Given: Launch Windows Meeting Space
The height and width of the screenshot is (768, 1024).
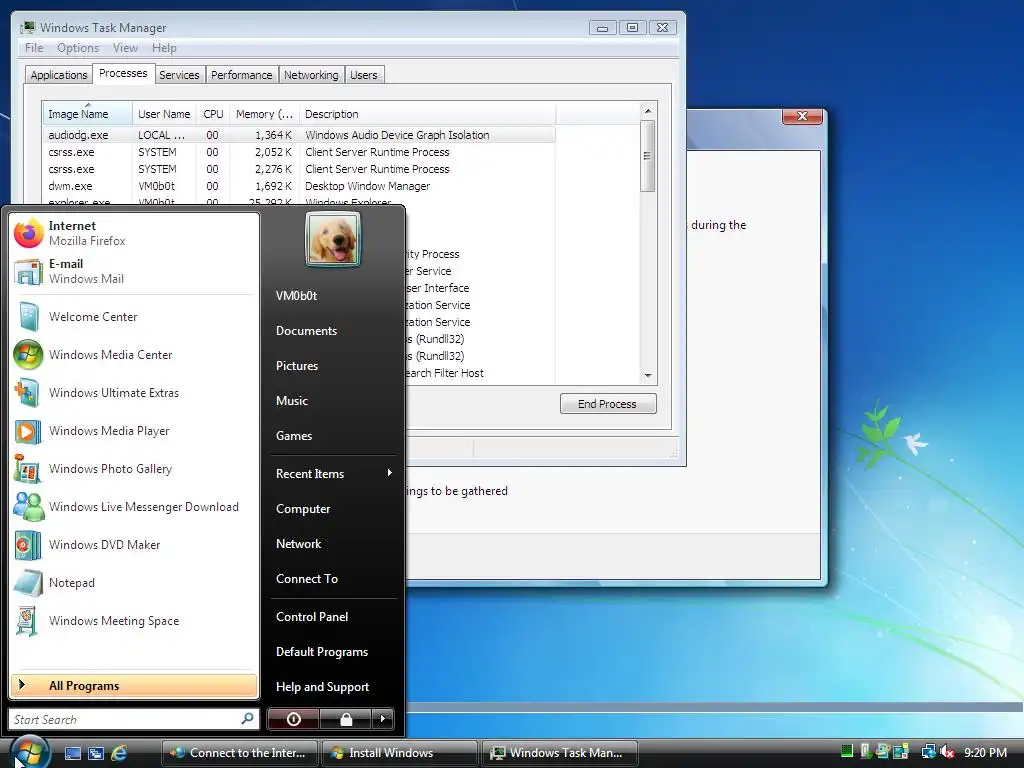Looking at the screenshot, I should coord(134,620).
